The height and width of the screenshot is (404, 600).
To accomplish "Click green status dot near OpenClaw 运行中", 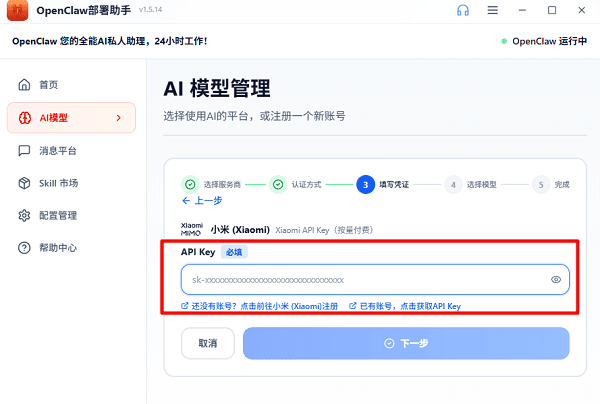I will tap(504, 41).
